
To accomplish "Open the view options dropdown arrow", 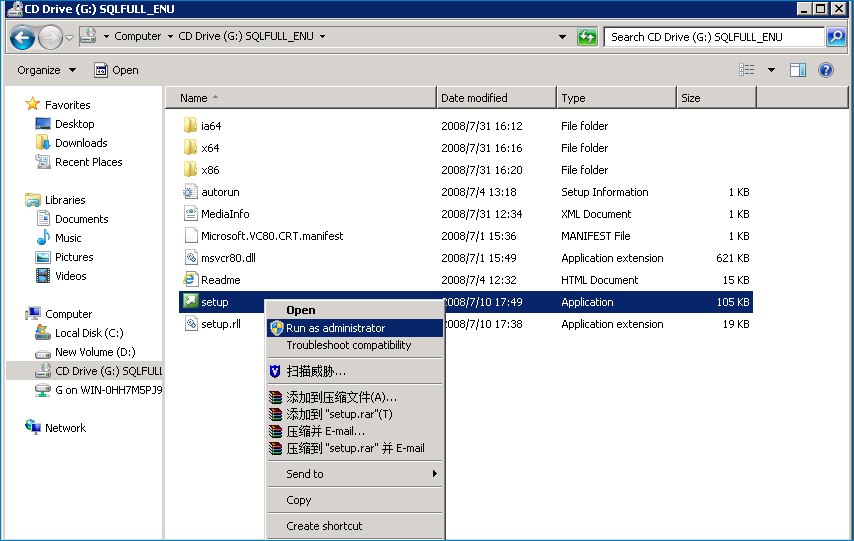I will (x=771, y=70).
